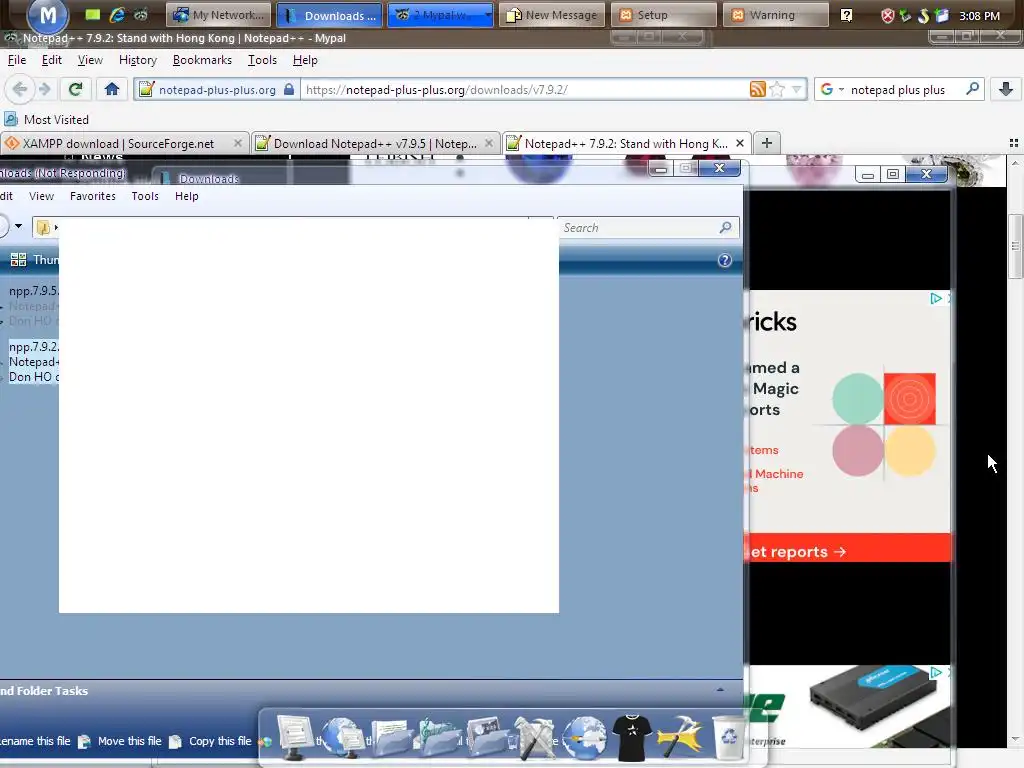Open the Thumbnails view button
The width and height of the screenshot is (1024, 768).
(x=34, y=260)
